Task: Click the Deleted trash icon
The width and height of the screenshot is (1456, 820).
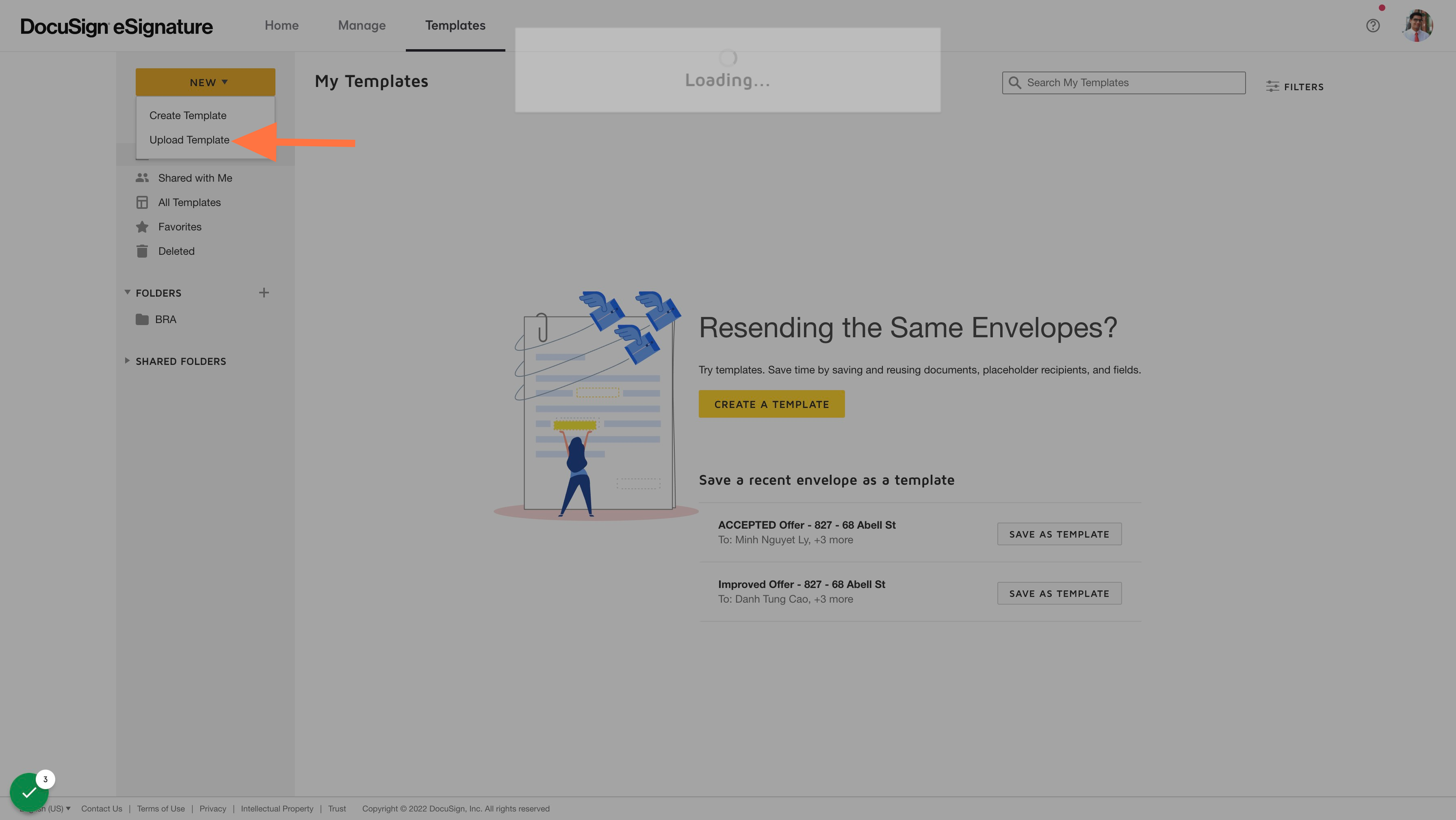Action: tap(142, 251)
